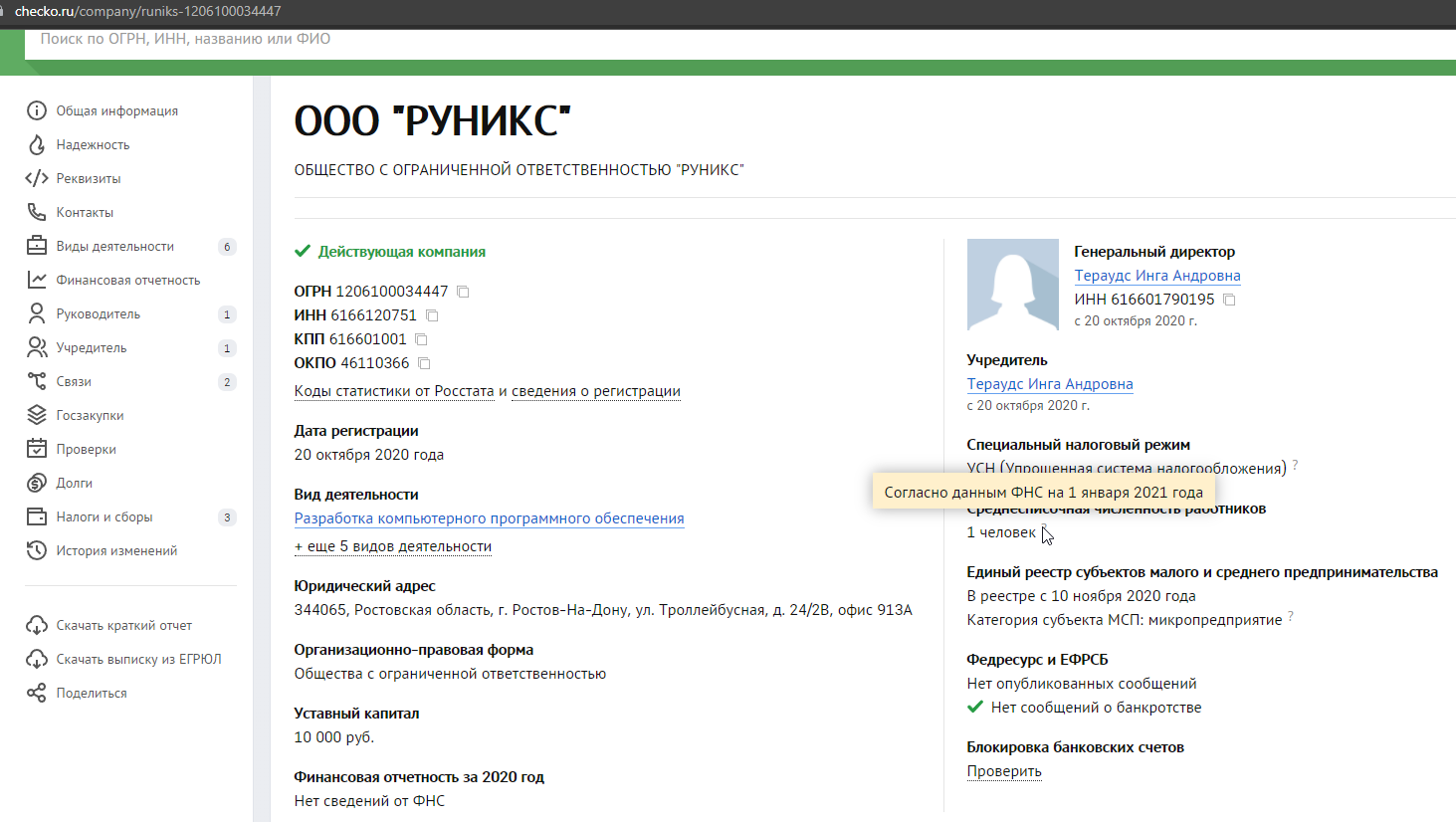The width and height of the screenshot is (1456, 822).
Task: Open director Тераудс Инга Андровна link
Action: [1157, 276]
